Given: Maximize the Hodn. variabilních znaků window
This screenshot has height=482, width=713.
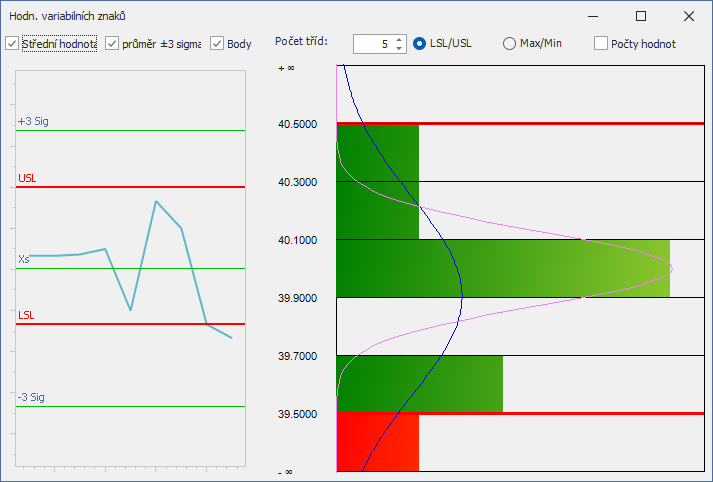Looking at the screenshot, I should [641, 16].
